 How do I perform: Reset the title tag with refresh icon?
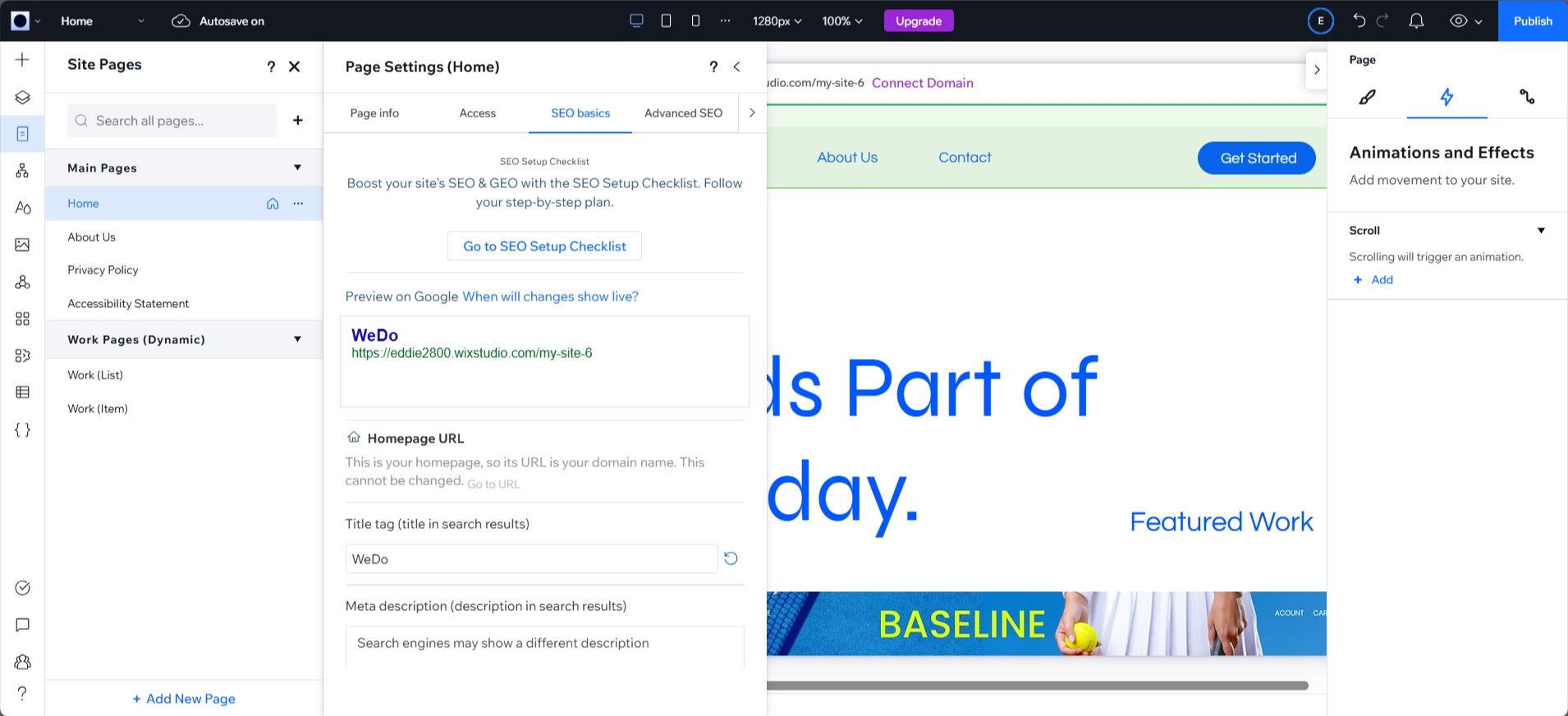click(x=731, y=558)
